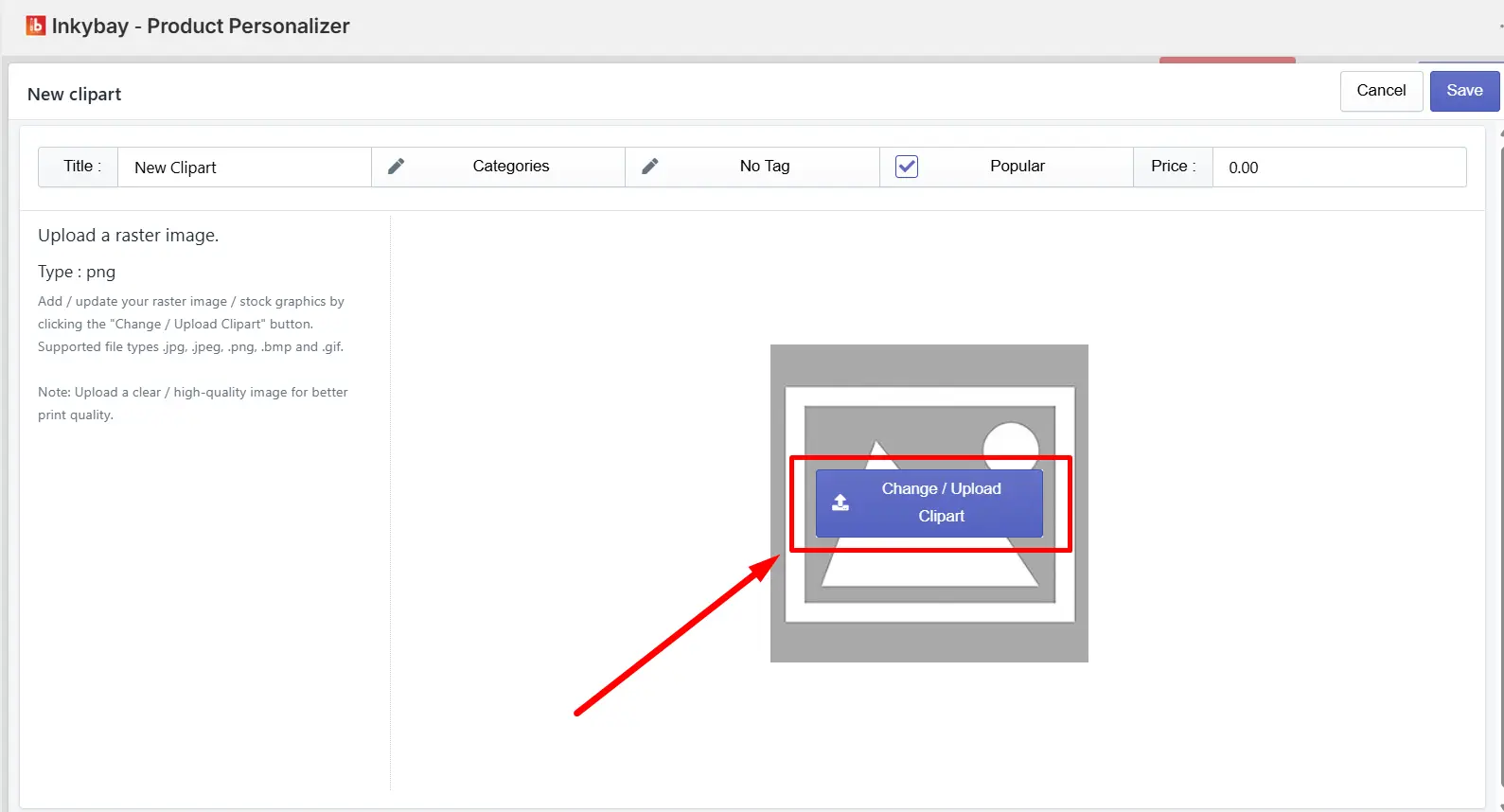1504x812 pixels.
Task: Click the Price label
Action: coord(1174,166)
